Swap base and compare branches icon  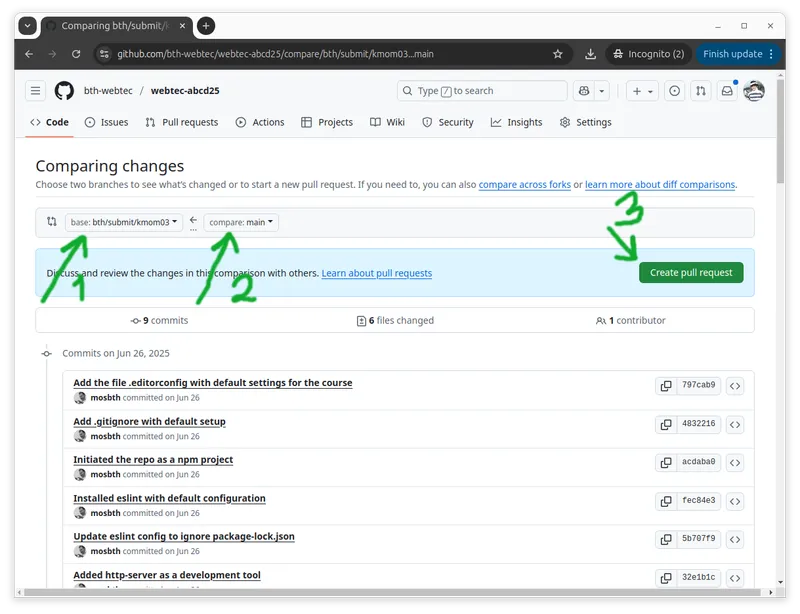(x=52, y=222)
